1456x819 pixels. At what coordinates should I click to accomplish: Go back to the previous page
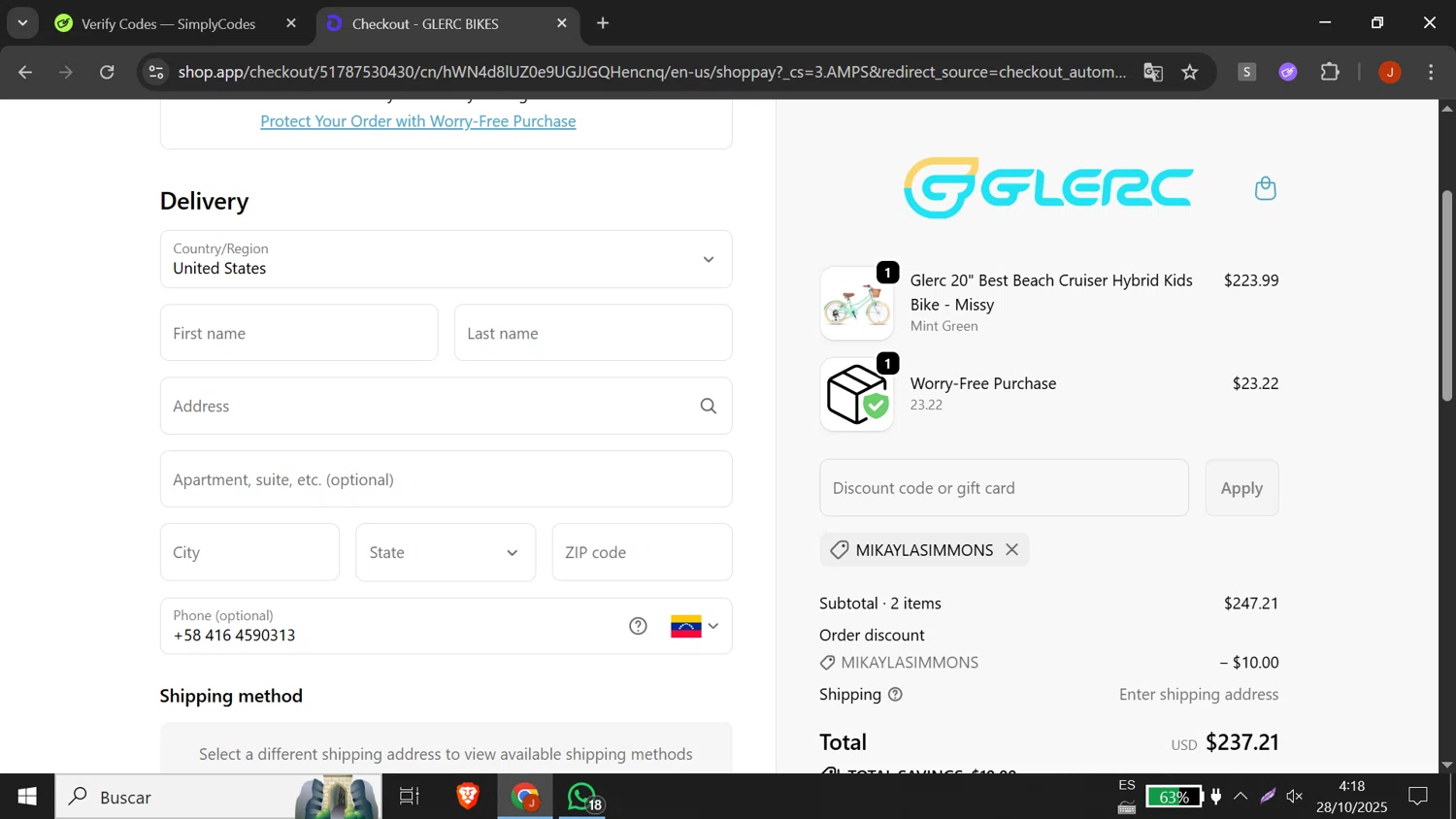(x=26, y=72)
